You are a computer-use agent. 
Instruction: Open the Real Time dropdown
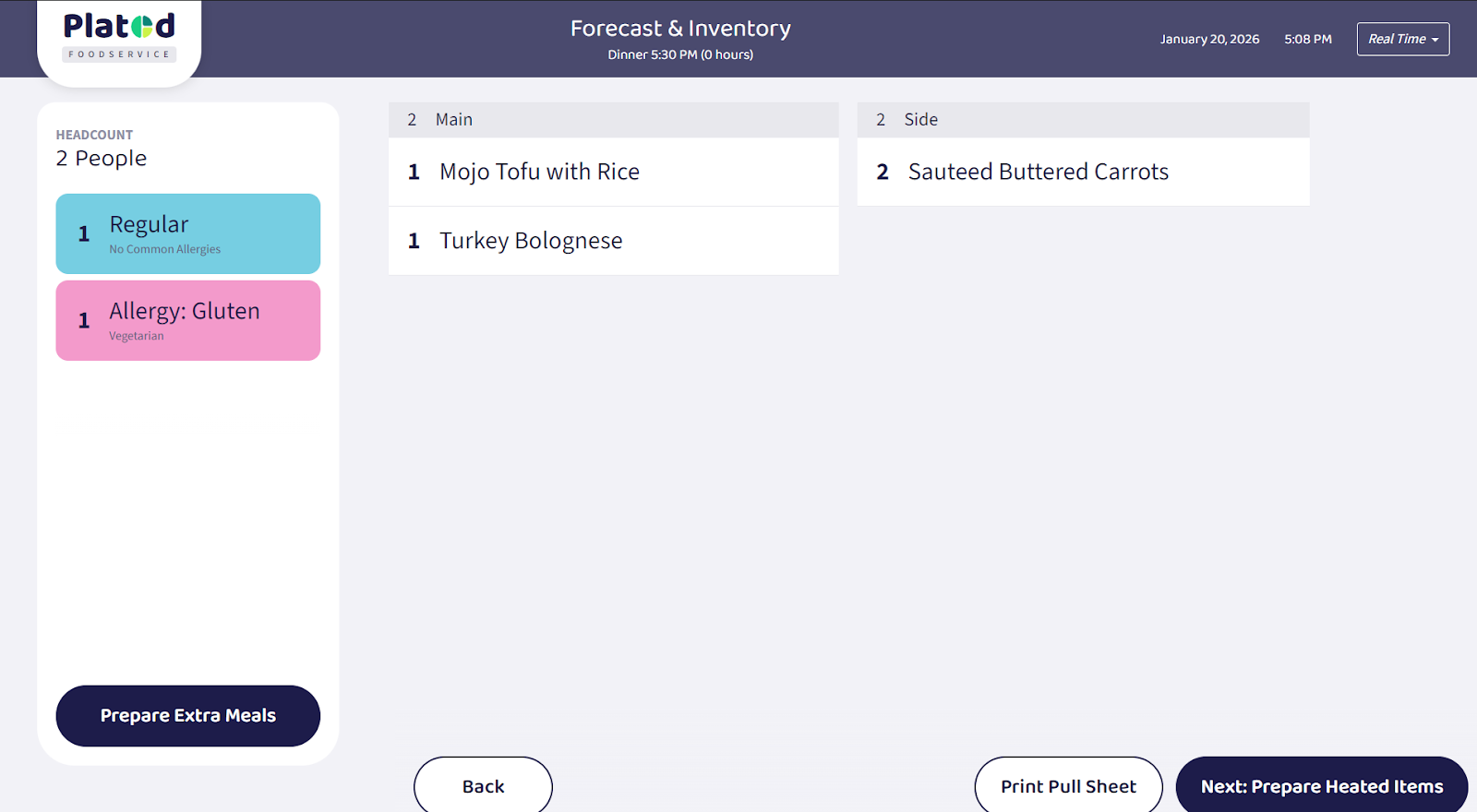1402,39
